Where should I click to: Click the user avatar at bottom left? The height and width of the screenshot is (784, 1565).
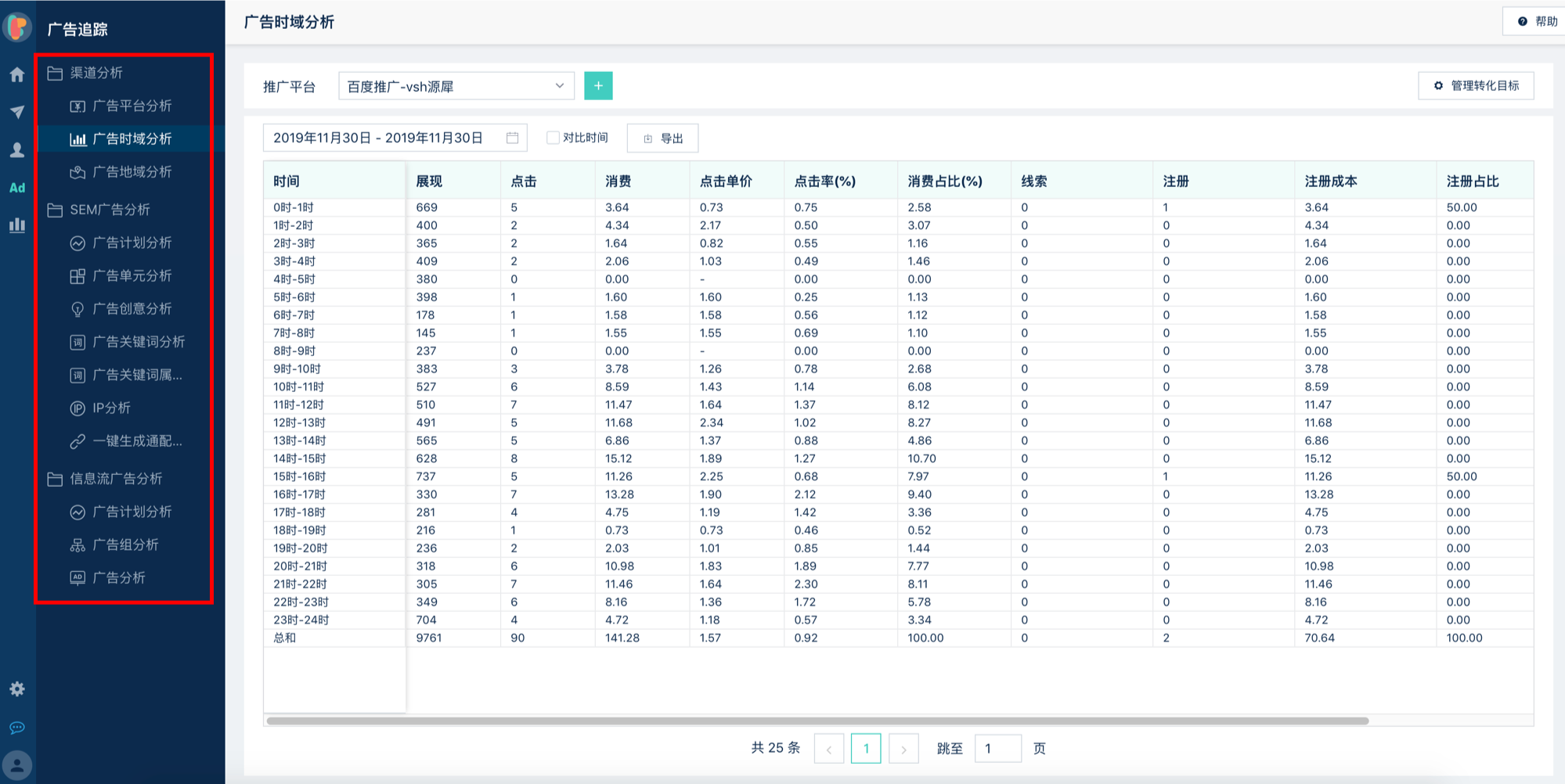(17, 764)
